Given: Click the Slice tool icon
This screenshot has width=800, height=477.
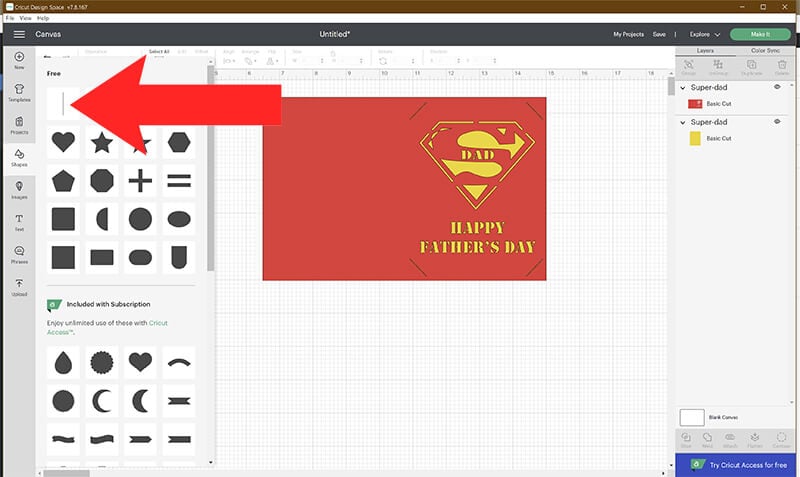Looking at the screenshot, I should [686, 440].
